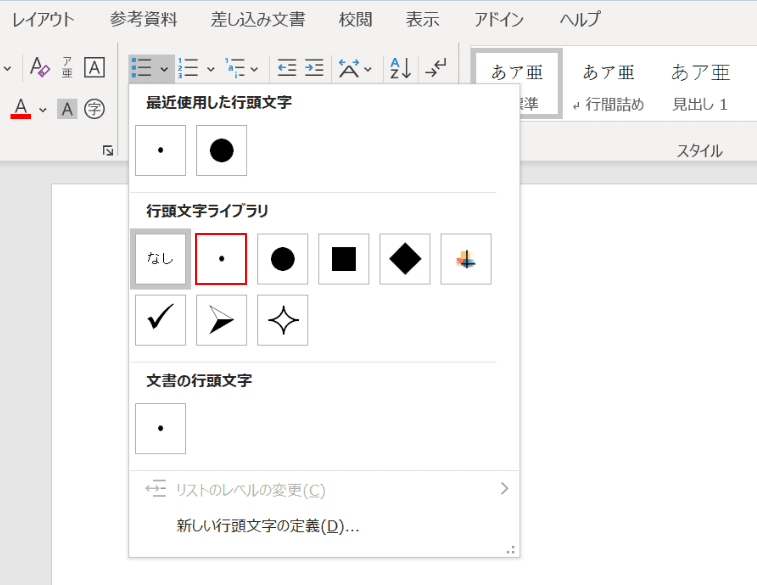This screenshot has height=585, width=757.
Task: Open the Asian layout dropdown arrow
Action: pyautogui.click(x=368, y=69)
